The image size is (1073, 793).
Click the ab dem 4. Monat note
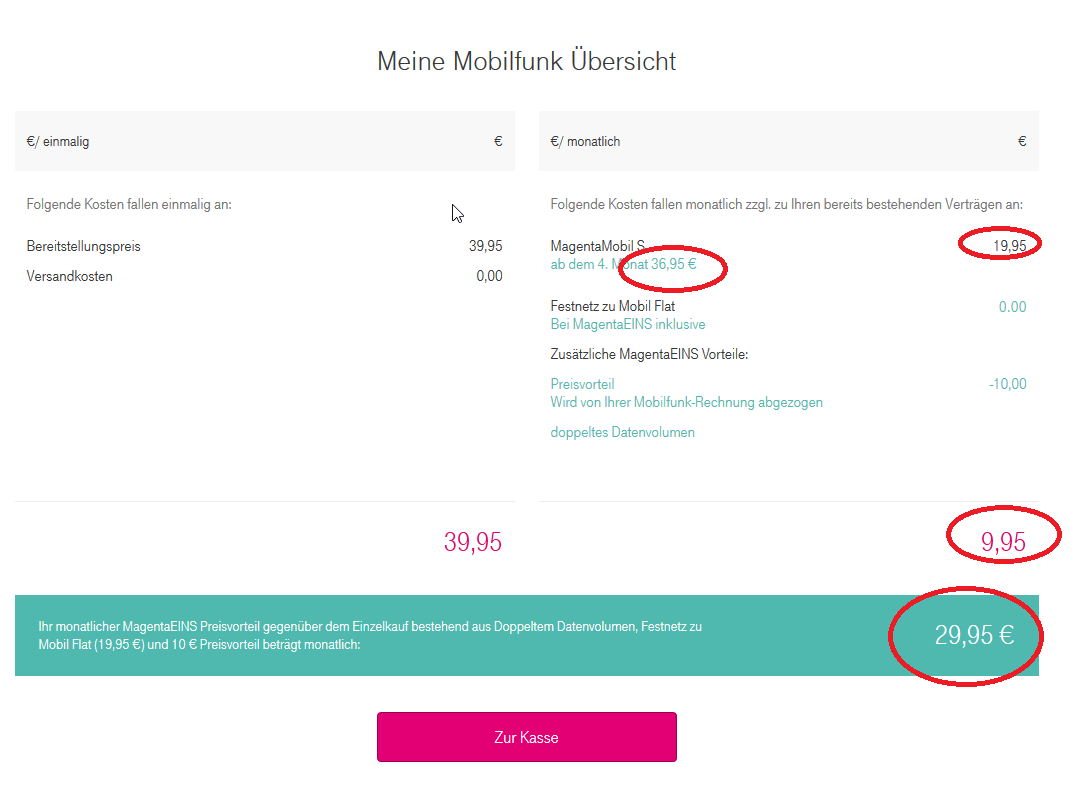(x=623, y=264)
